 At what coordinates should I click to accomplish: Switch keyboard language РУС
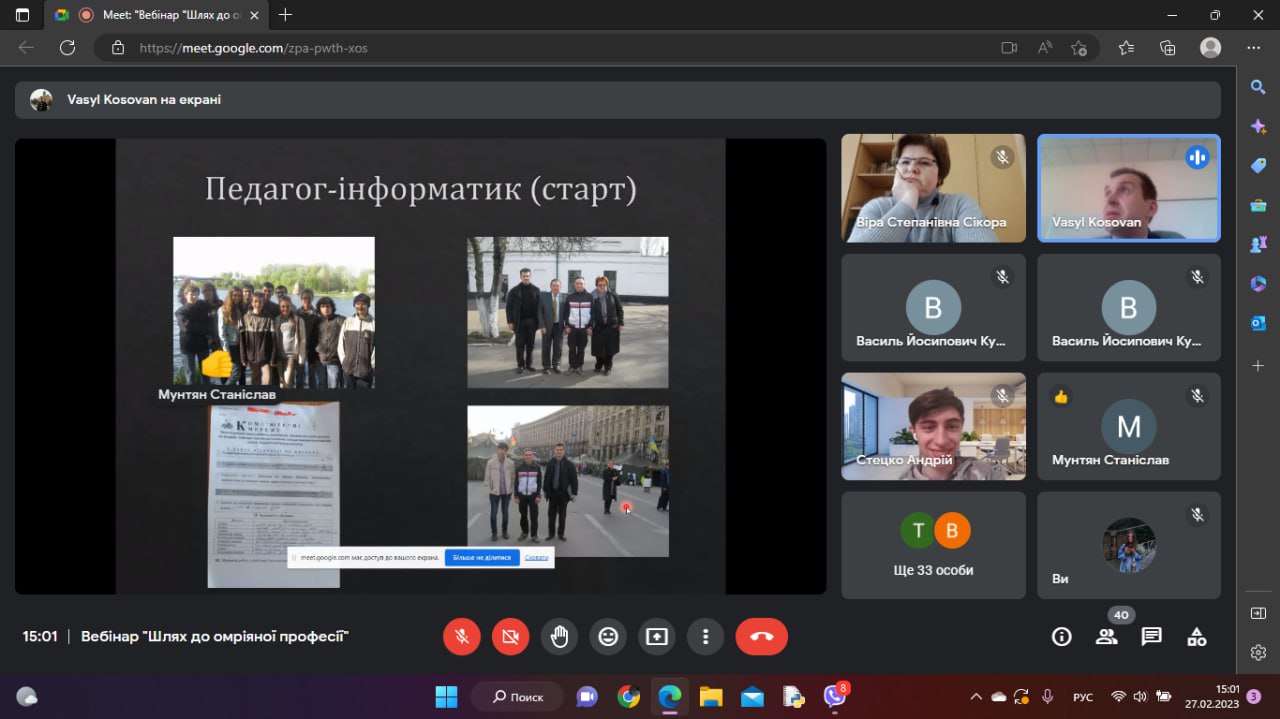1083,696
